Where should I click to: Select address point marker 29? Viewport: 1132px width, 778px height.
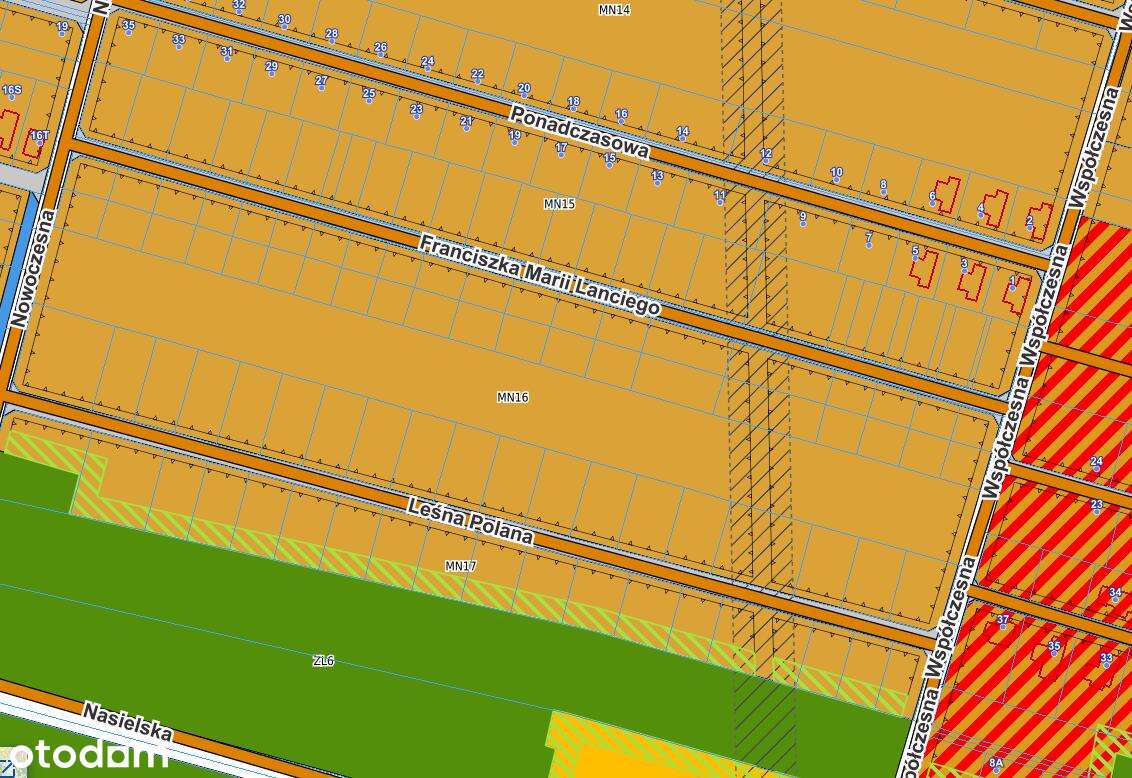271,68
